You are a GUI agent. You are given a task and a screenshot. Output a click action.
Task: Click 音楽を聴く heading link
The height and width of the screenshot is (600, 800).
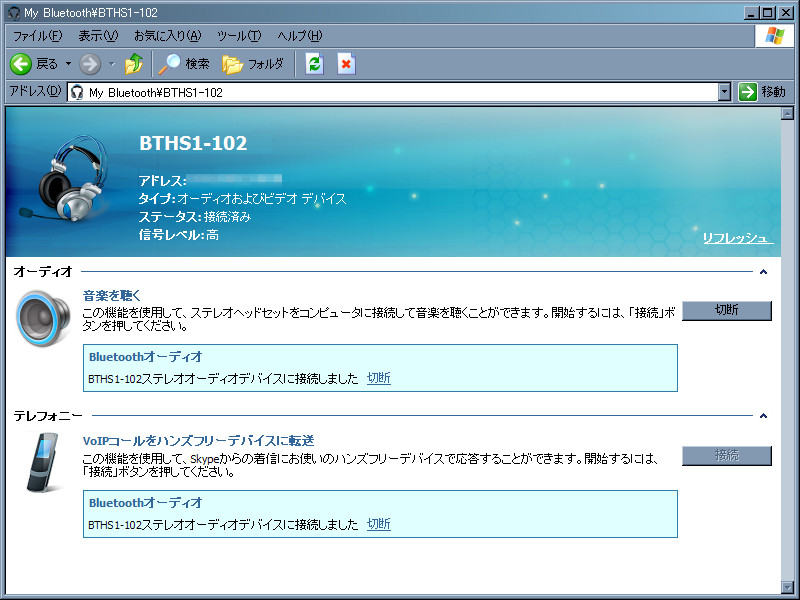tap(111, 295)
